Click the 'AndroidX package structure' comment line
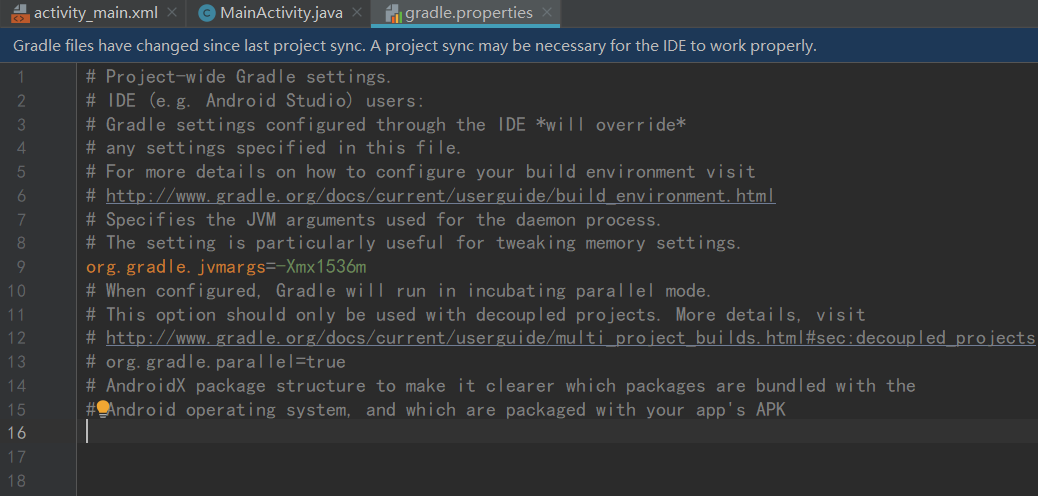This screenshot has width=1038, height=496. coord(500,385)
